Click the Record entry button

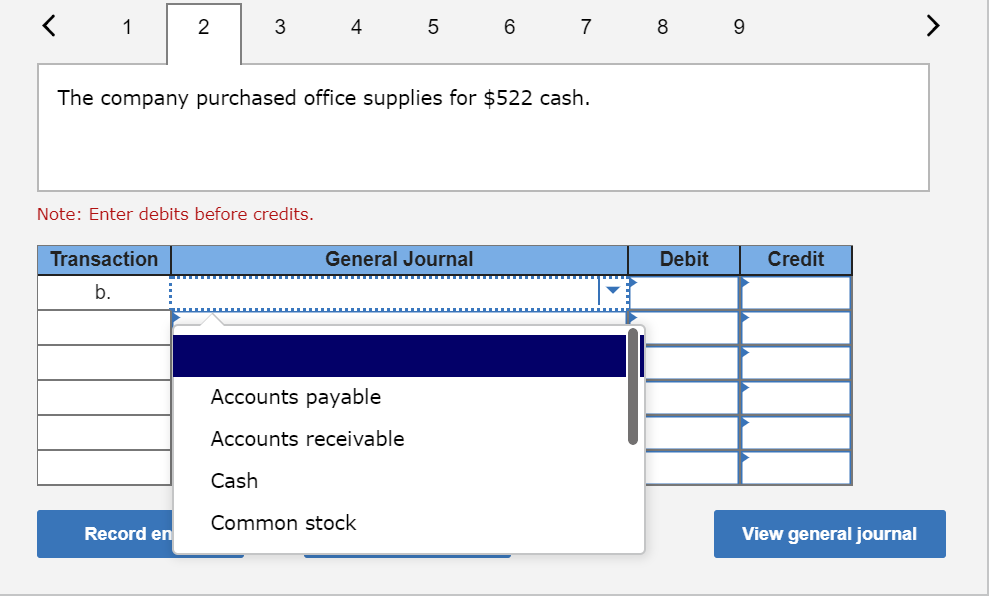point(105,534)
